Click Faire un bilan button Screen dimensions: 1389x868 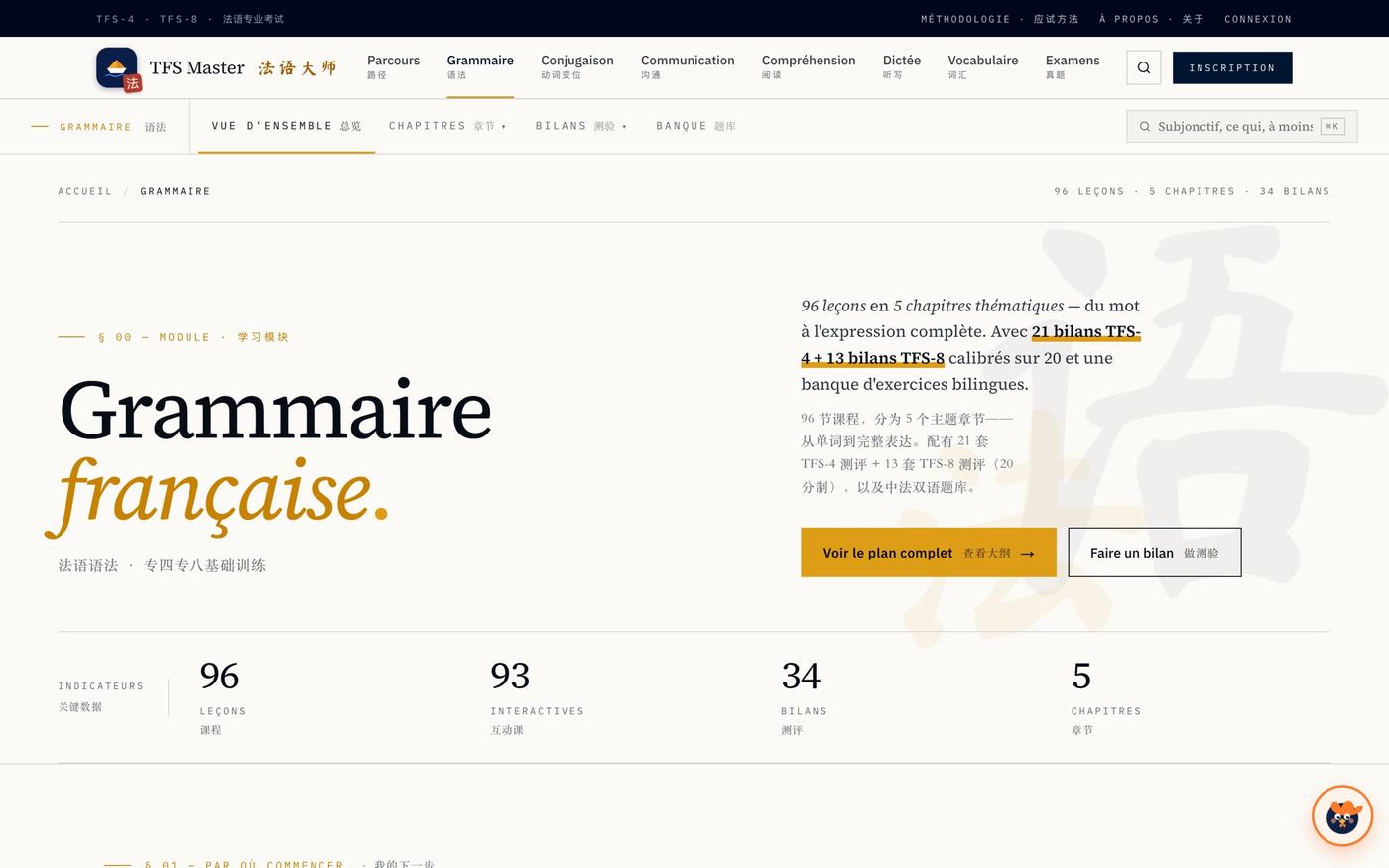(1155, 553)
